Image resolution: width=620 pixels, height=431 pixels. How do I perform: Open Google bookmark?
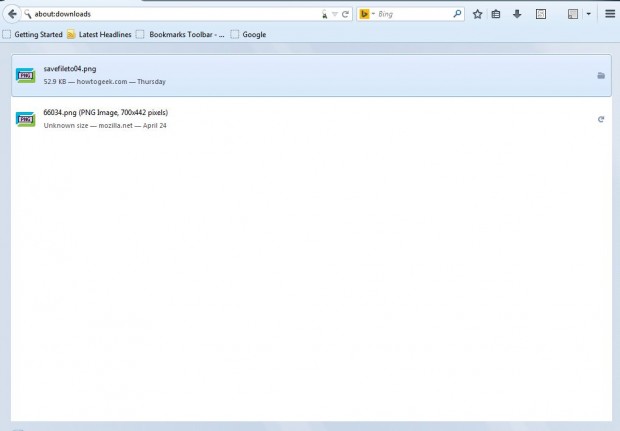click(249, 34)
